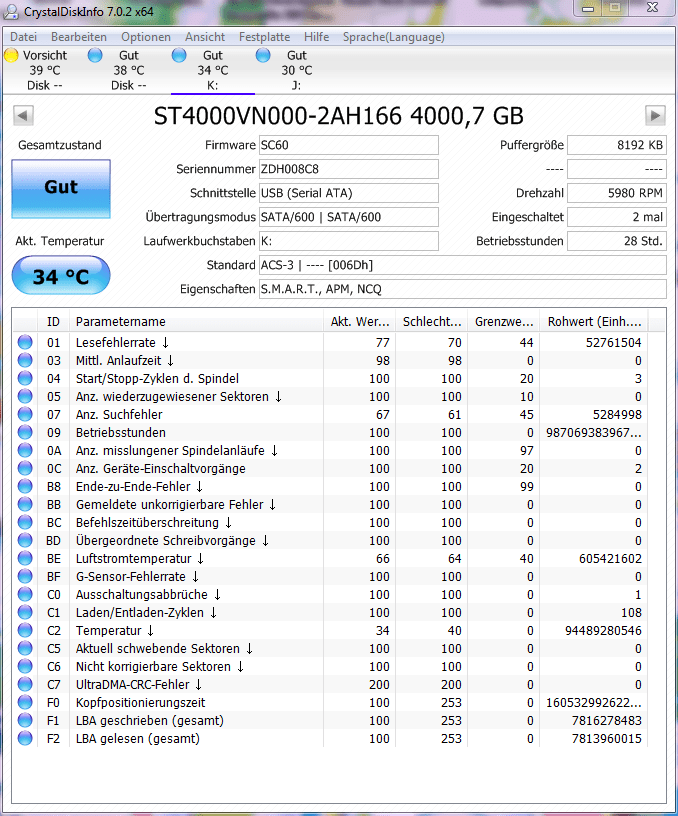Open the Ansicht menu

(205, 37)
